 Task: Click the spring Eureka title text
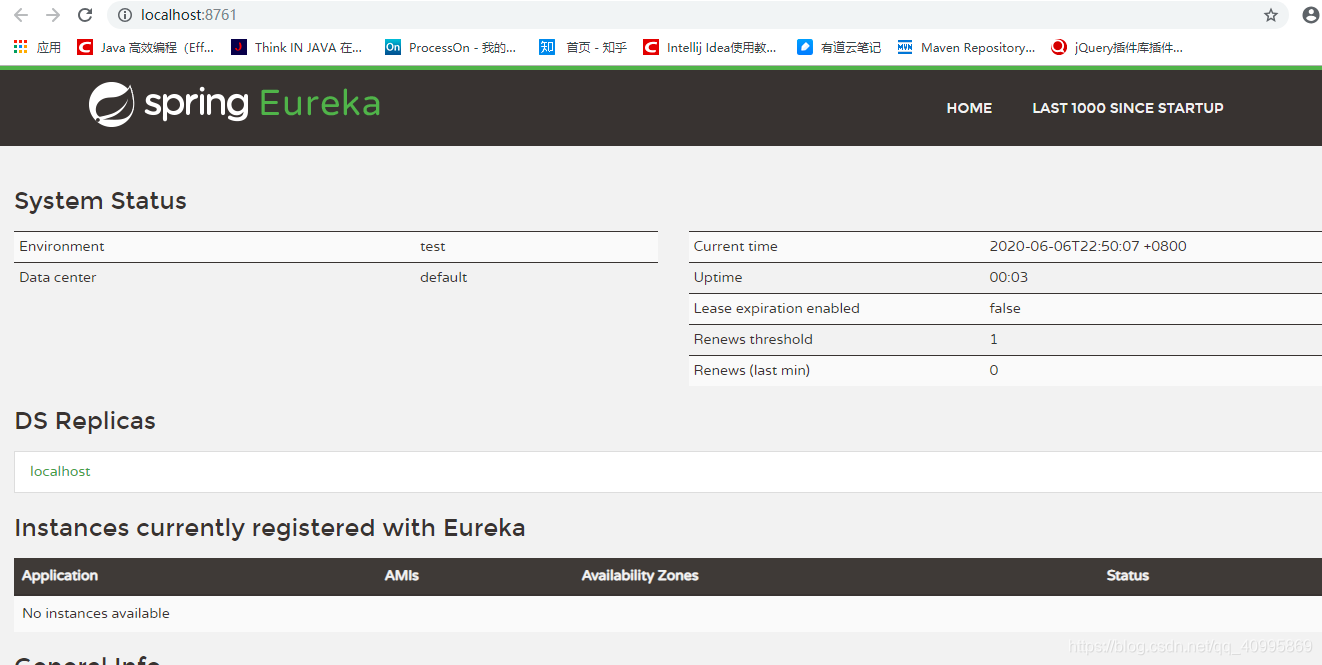point(262,104)
